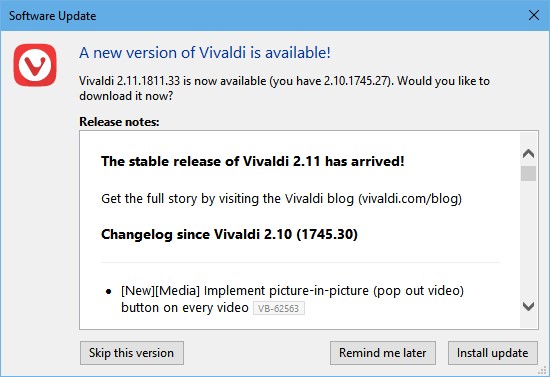Click the release notes scrollbar thumb
The image size is (550, 377).
[528, 173]
